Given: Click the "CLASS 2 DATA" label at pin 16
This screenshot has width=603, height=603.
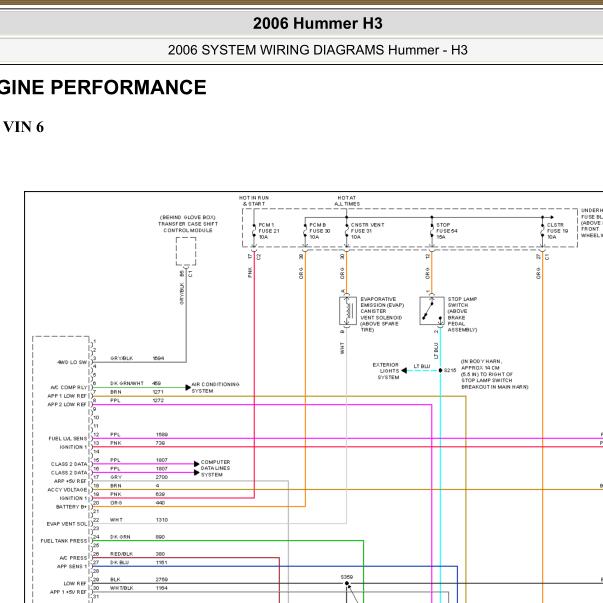Looking at the screenshot, I should pos(69,472).
